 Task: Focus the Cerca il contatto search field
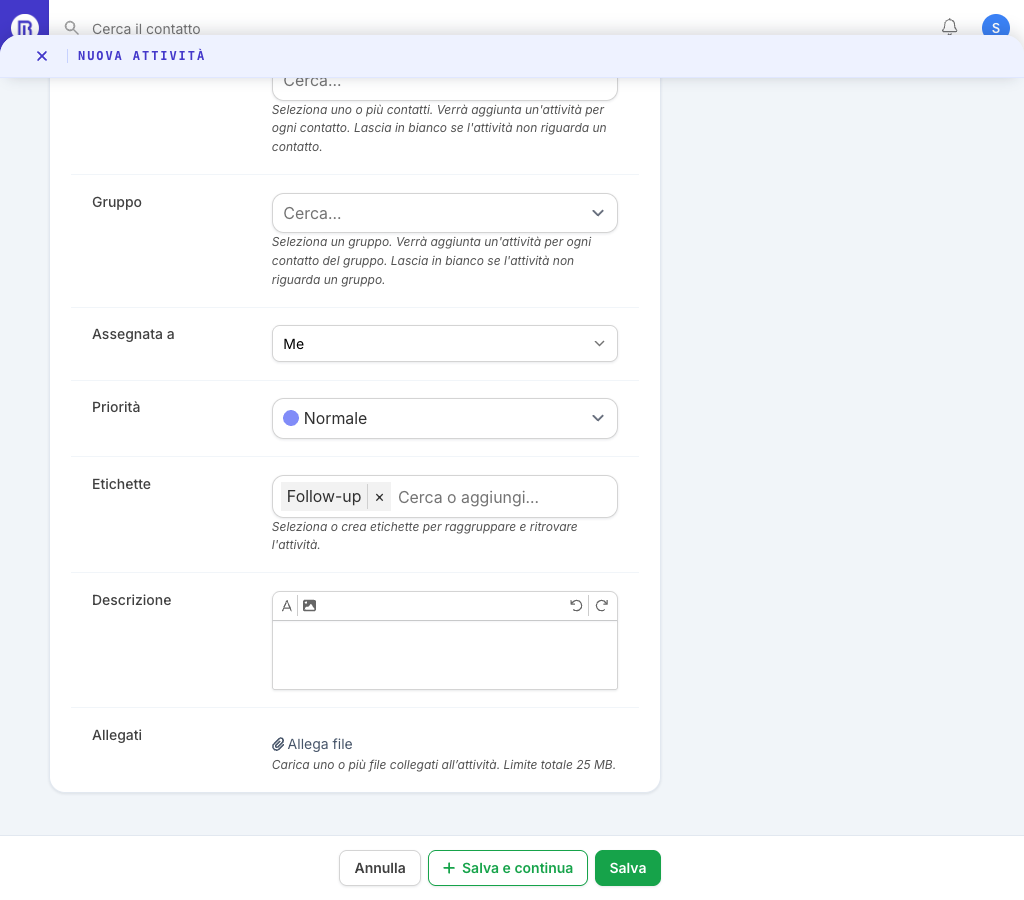[146, 29]
